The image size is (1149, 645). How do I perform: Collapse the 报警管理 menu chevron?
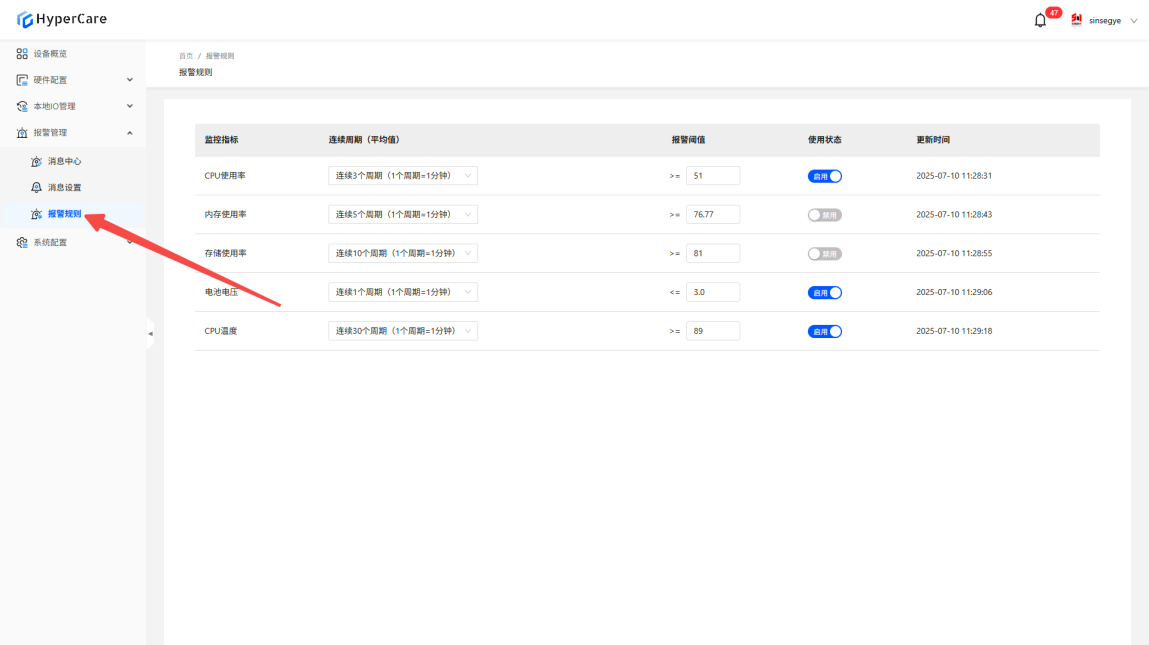coord(130,133)
